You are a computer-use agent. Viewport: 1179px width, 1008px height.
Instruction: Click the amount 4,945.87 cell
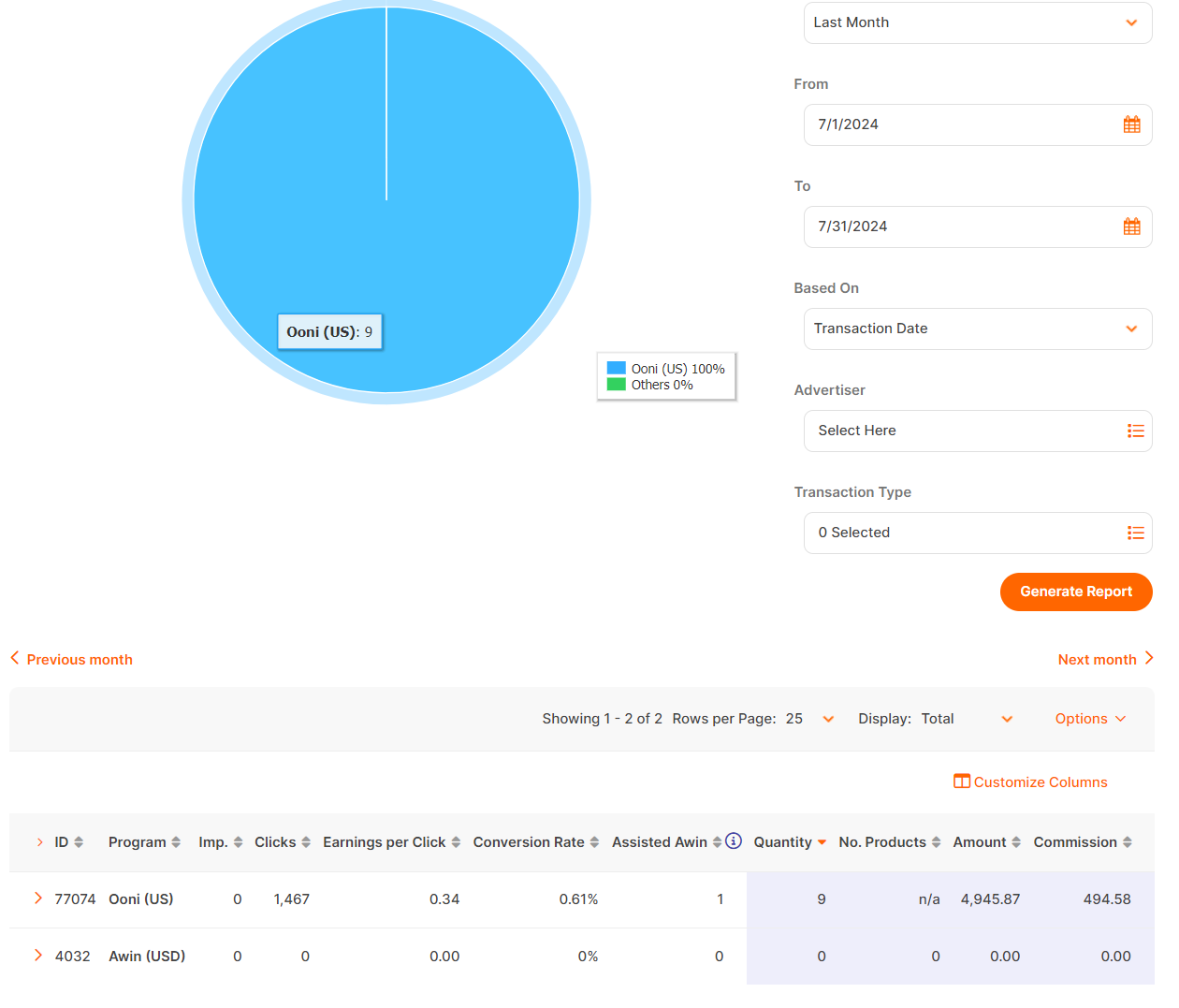[990, 899]
